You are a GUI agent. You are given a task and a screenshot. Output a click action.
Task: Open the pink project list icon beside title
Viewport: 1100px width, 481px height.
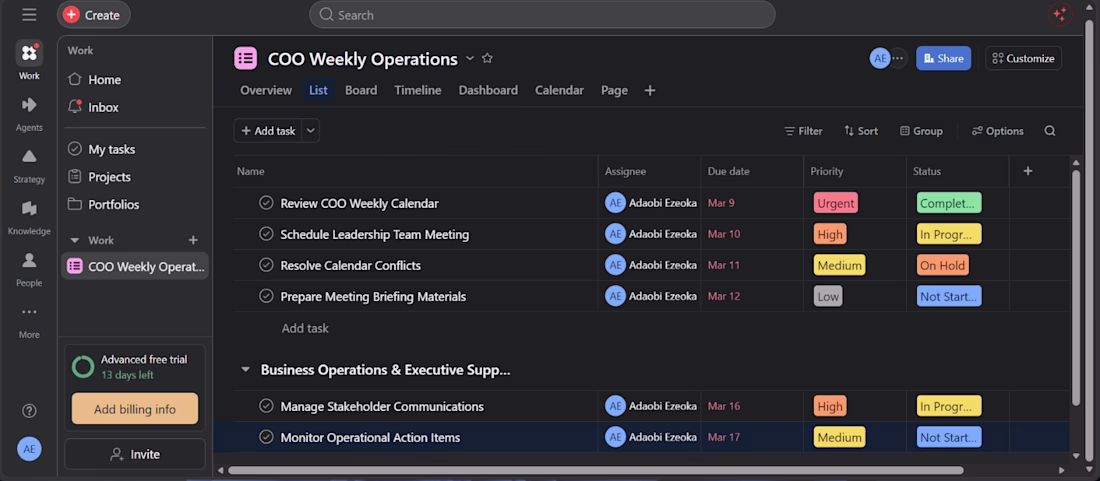click(x=246, y=59)
